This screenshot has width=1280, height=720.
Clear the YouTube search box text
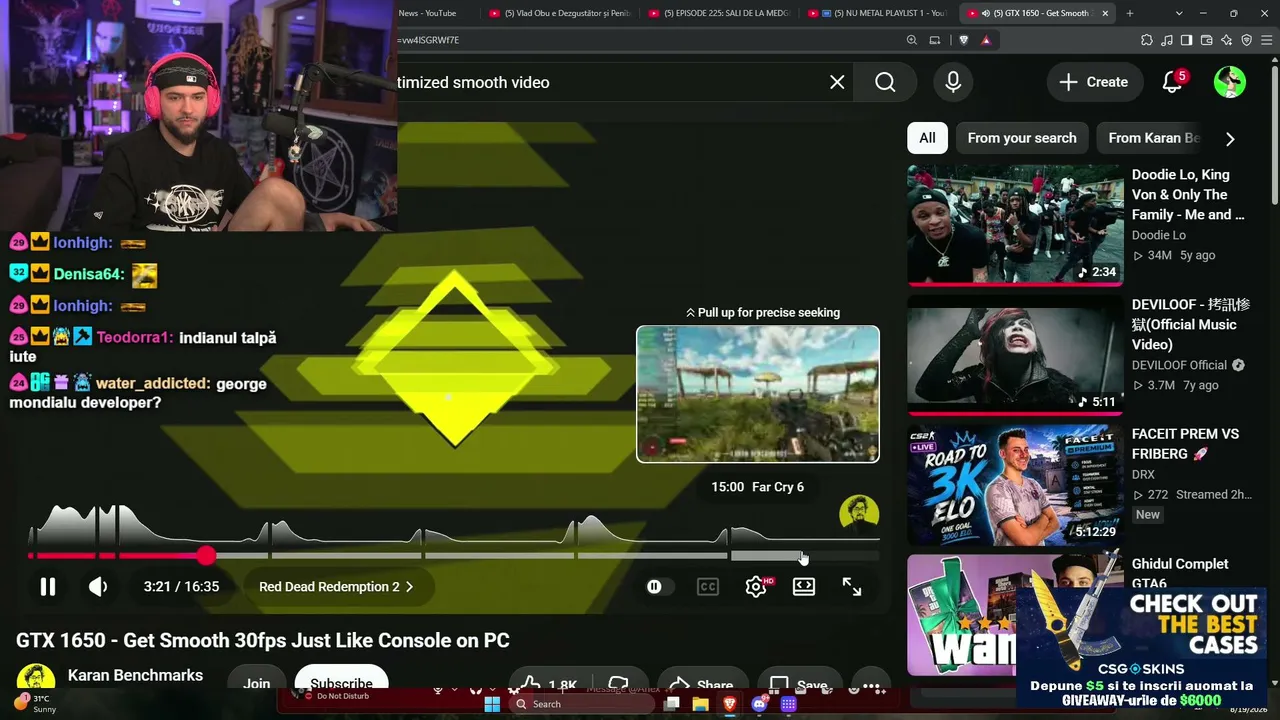click(x=837, y=82)
